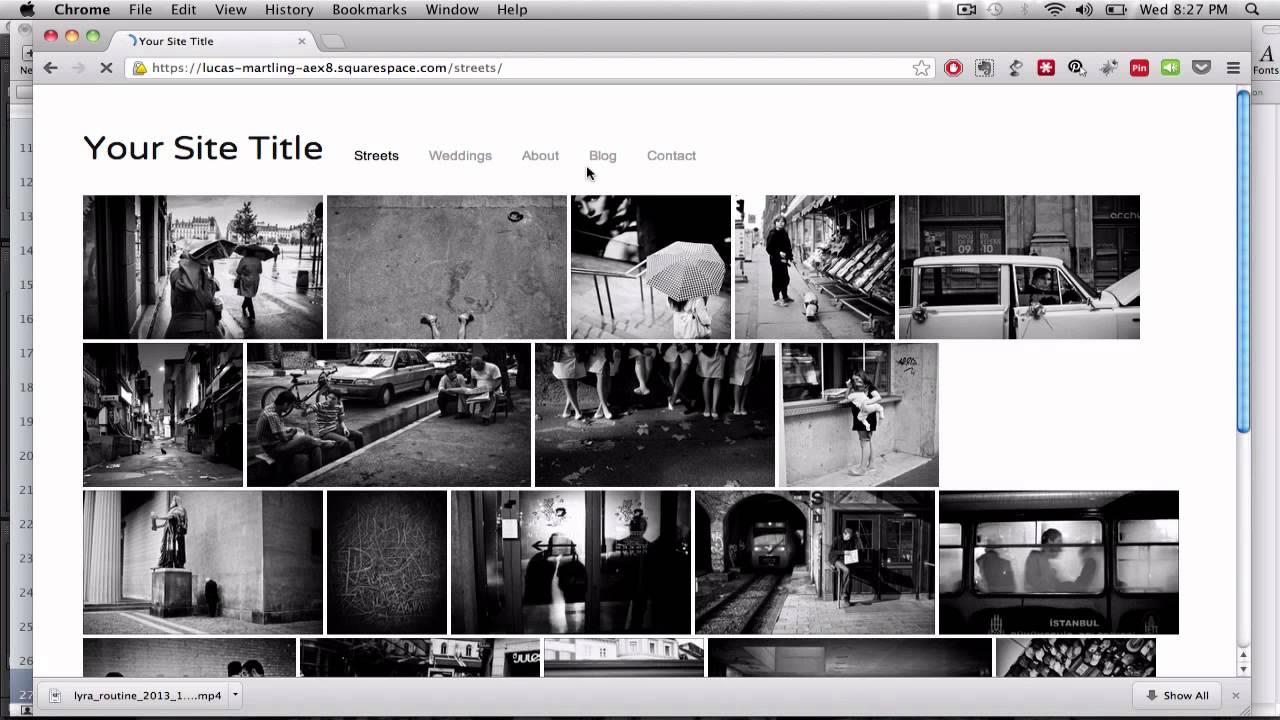Open the File menu

[140, 10]
